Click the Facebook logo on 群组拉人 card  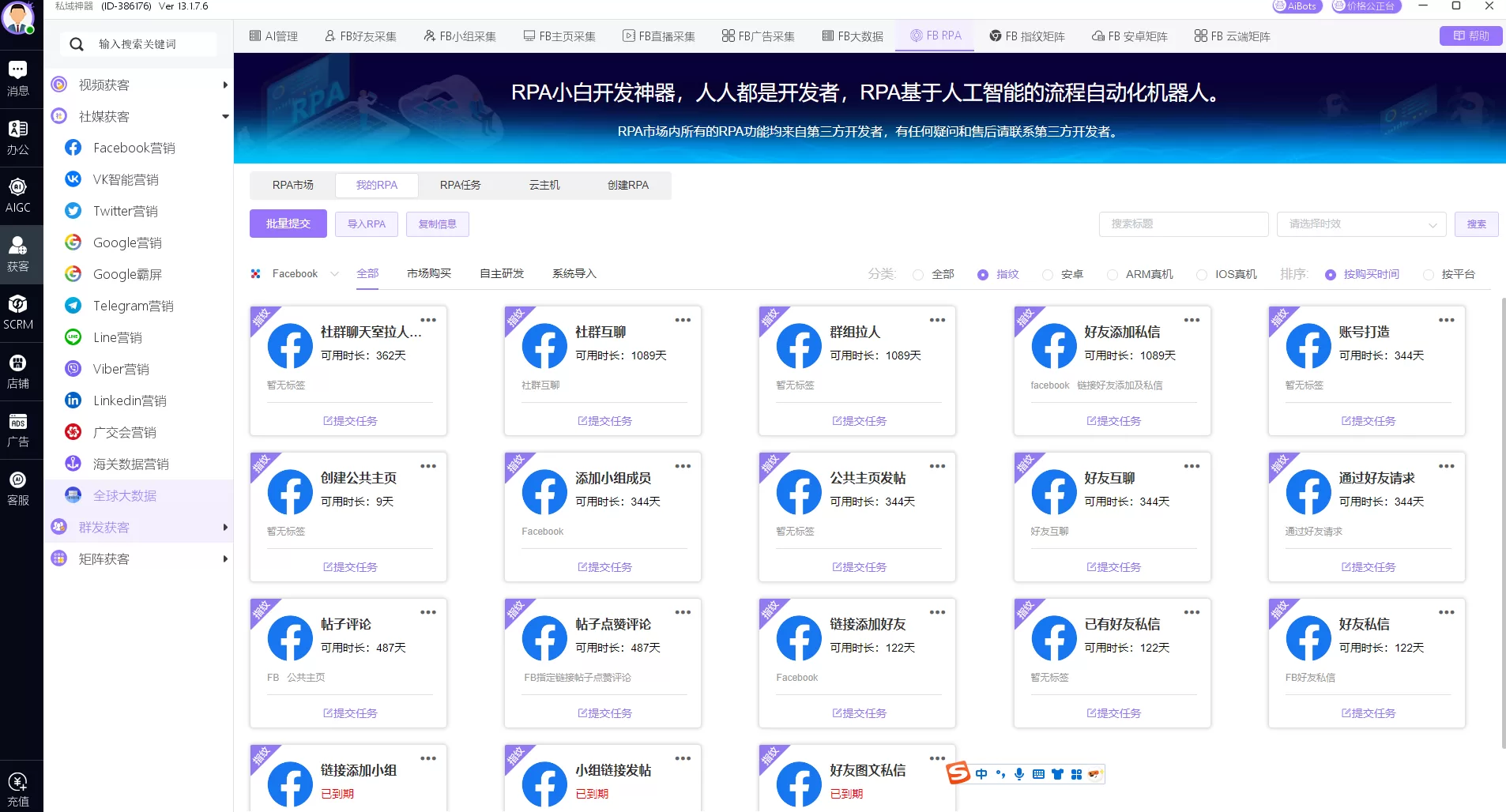coord(799,346)
